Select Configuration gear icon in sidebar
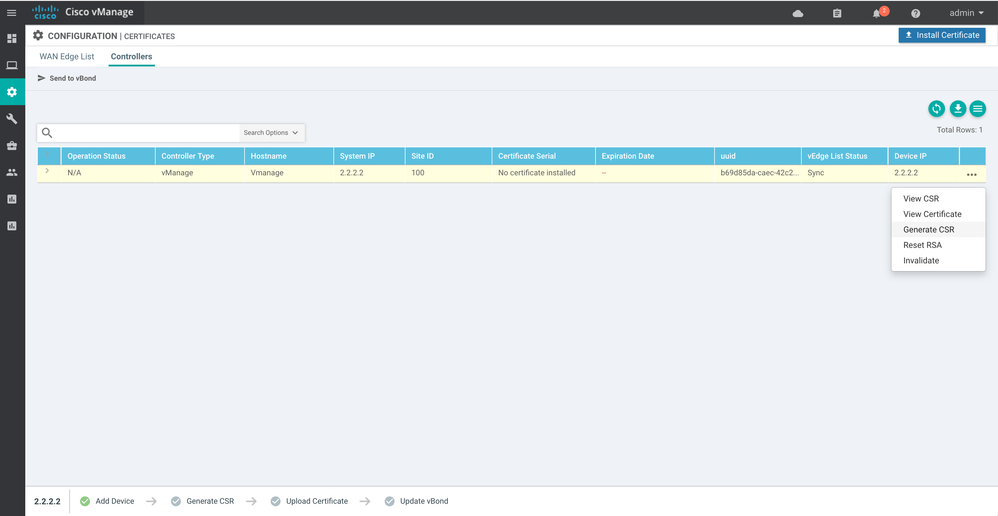This screenshot has height=516, width=998. point(11,92)
